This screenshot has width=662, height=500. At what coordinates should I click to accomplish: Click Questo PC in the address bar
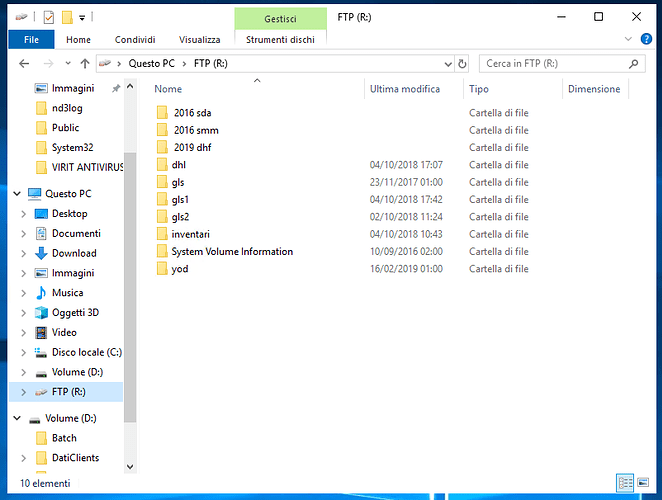point(152,64)
